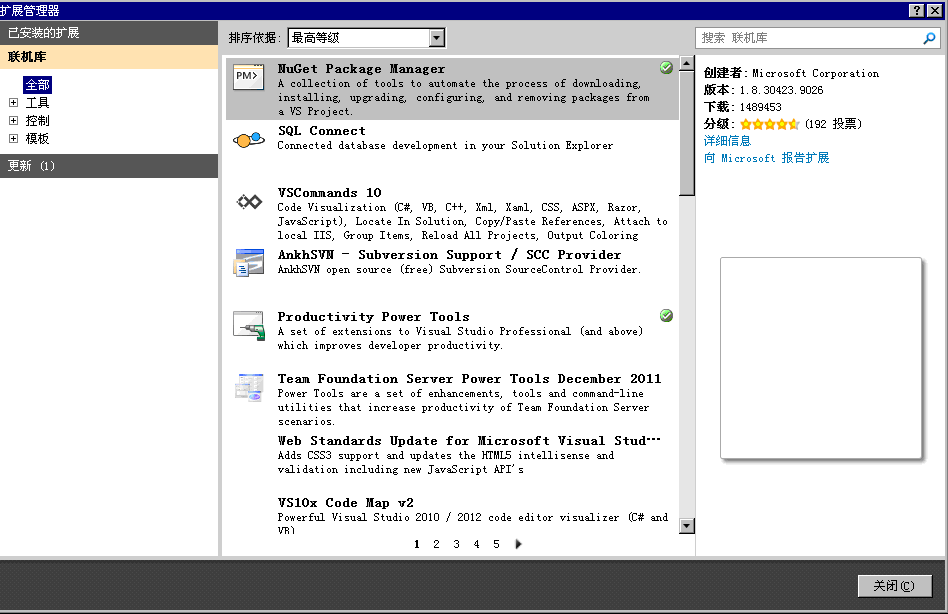Screen dimensions: 948x614
Task: Select Team Foundation Server Power Tools December 2011
Action: coord(469,379)
